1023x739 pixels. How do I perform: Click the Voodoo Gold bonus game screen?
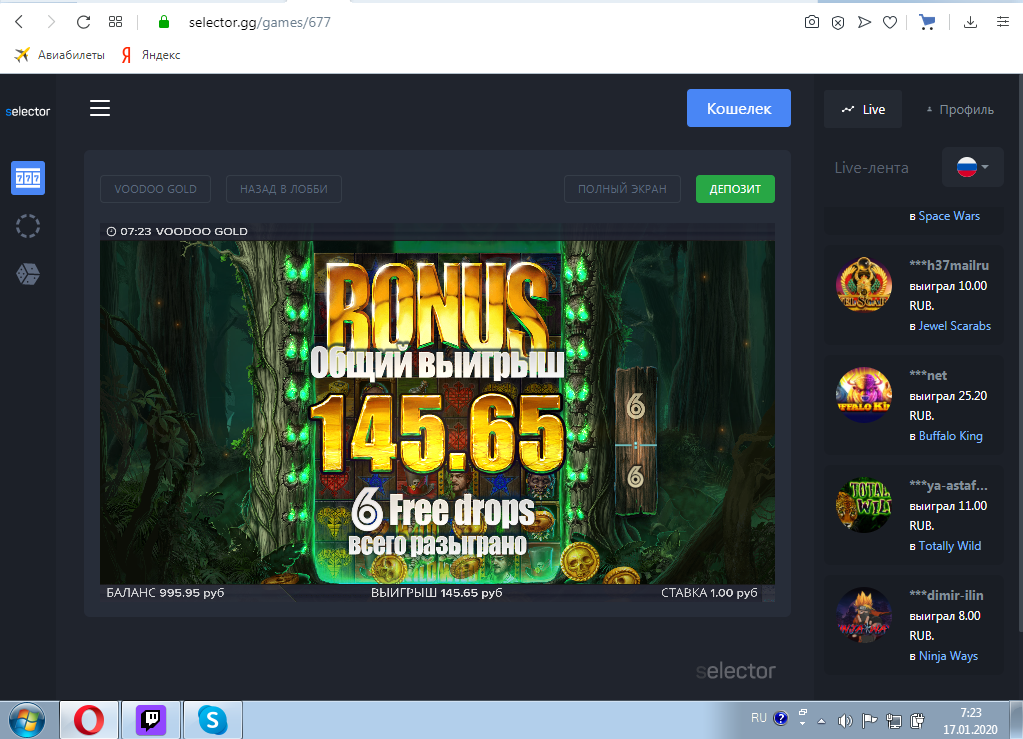pyautogui.click(x=437, y=412)
